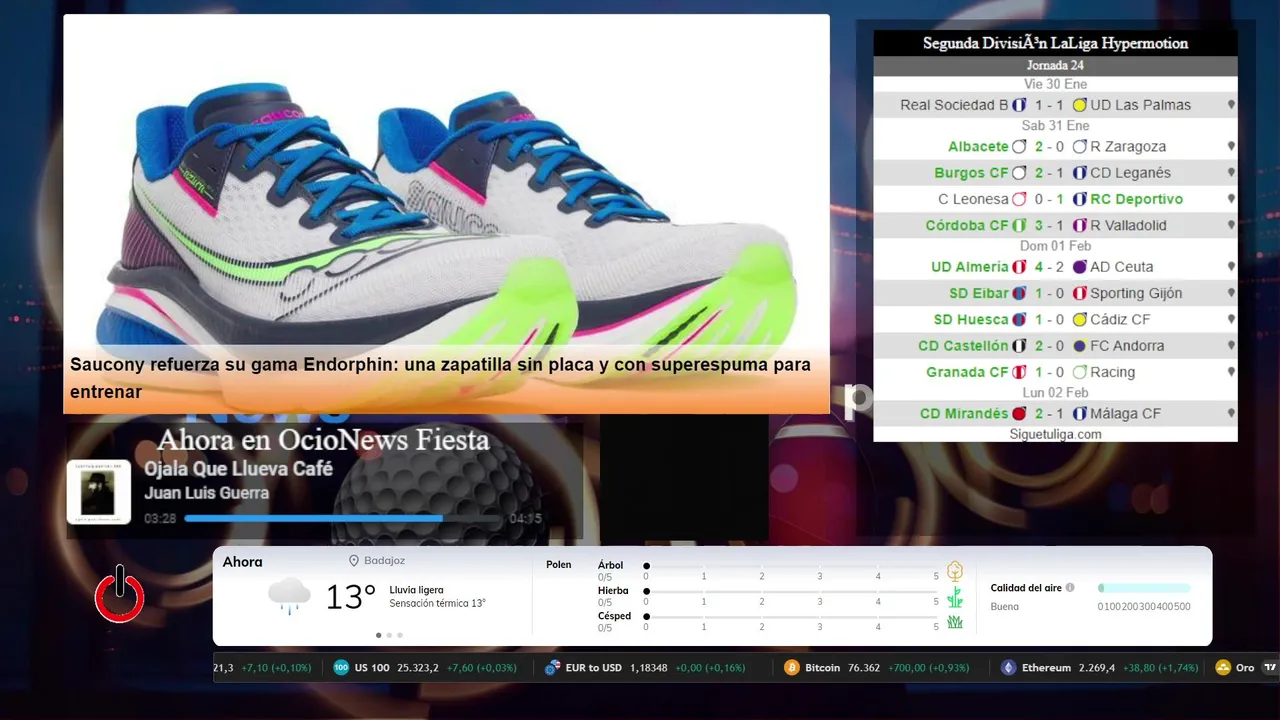
Task: Click the Segunda División LaLiga Hypermotion title
Action: click(x=1055, y=43)
